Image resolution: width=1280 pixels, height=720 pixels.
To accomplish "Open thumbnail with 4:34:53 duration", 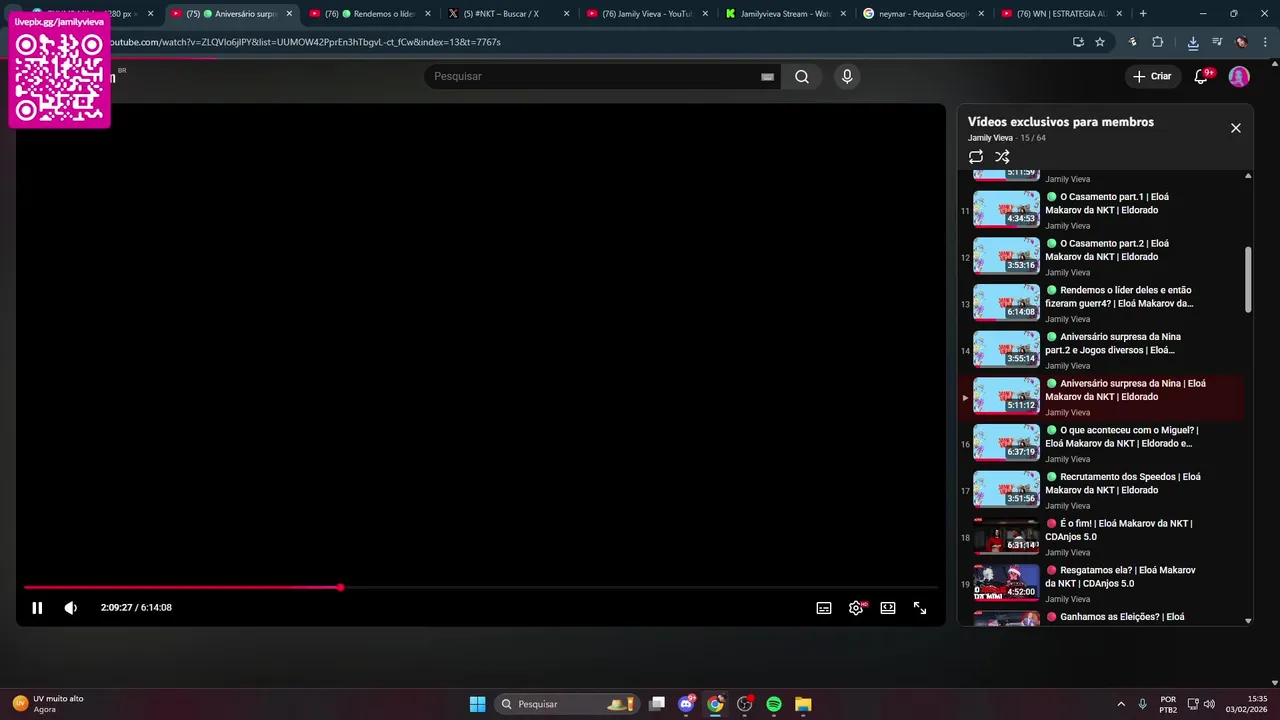I will 1006,209.
